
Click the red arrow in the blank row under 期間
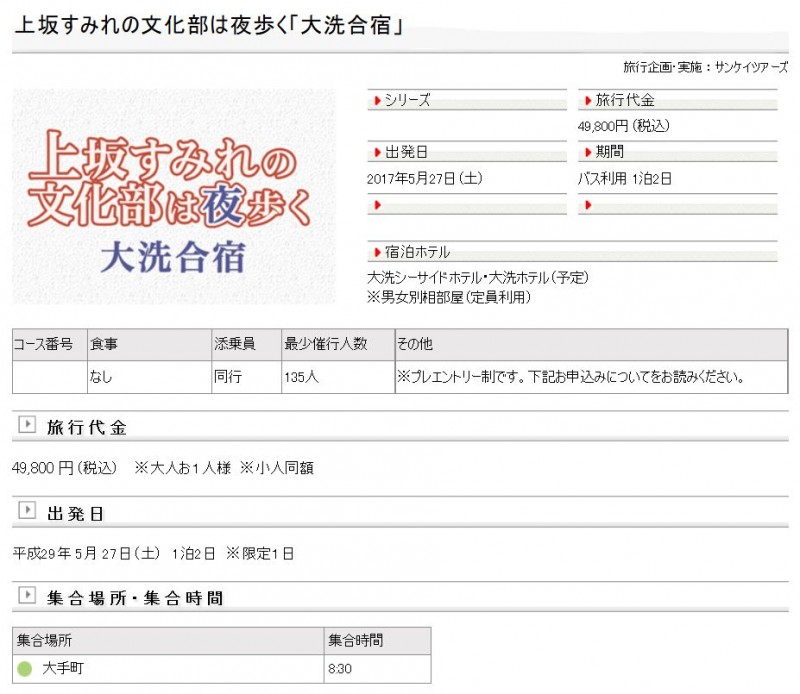pos(588,205)
